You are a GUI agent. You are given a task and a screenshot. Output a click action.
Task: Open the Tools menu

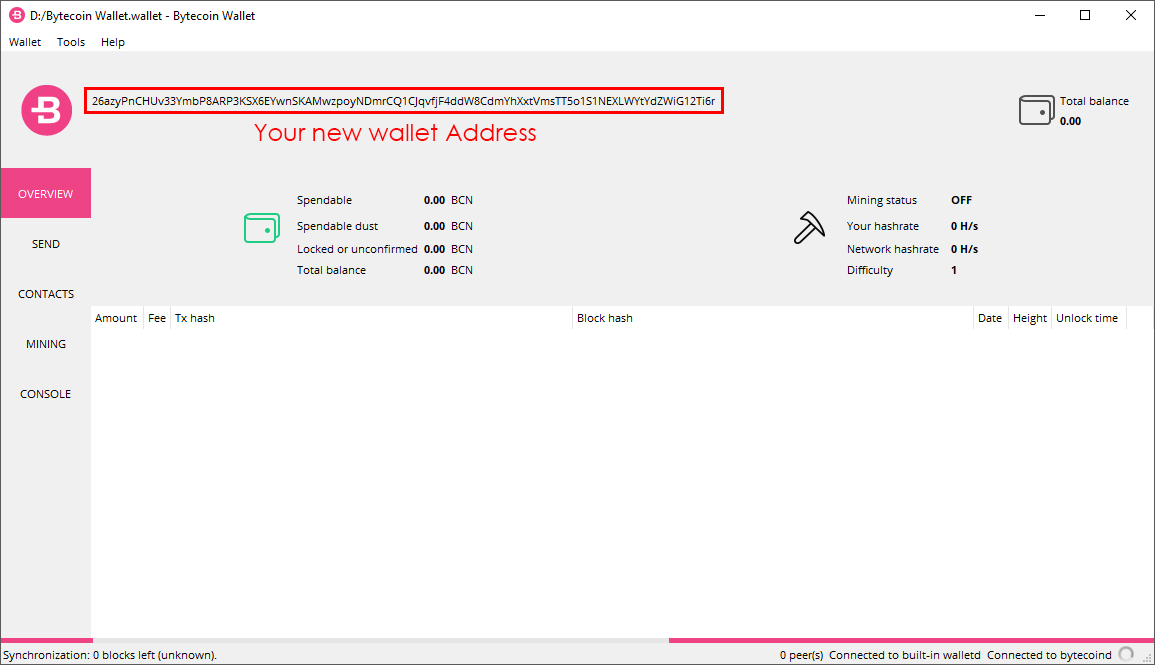[x=71, y=42]
